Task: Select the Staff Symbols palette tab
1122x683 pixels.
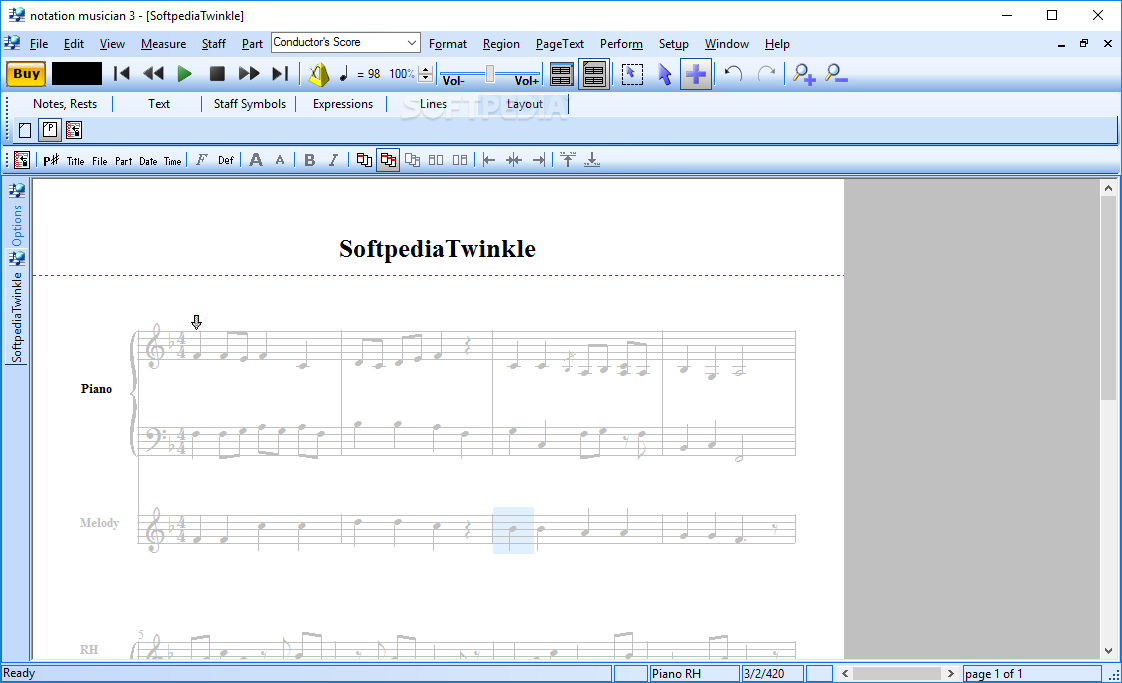Action: tap(250, 104)
